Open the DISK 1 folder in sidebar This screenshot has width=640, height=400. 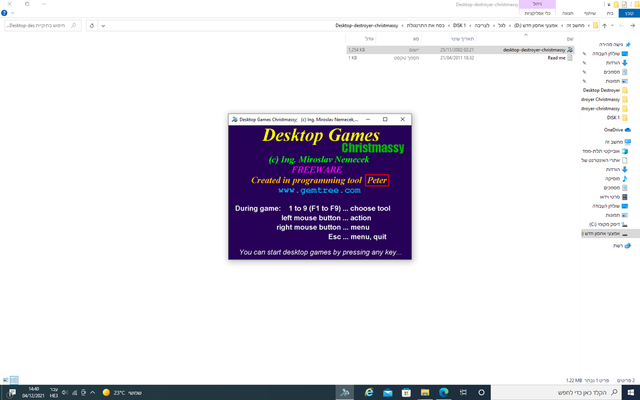pos(617,118)
